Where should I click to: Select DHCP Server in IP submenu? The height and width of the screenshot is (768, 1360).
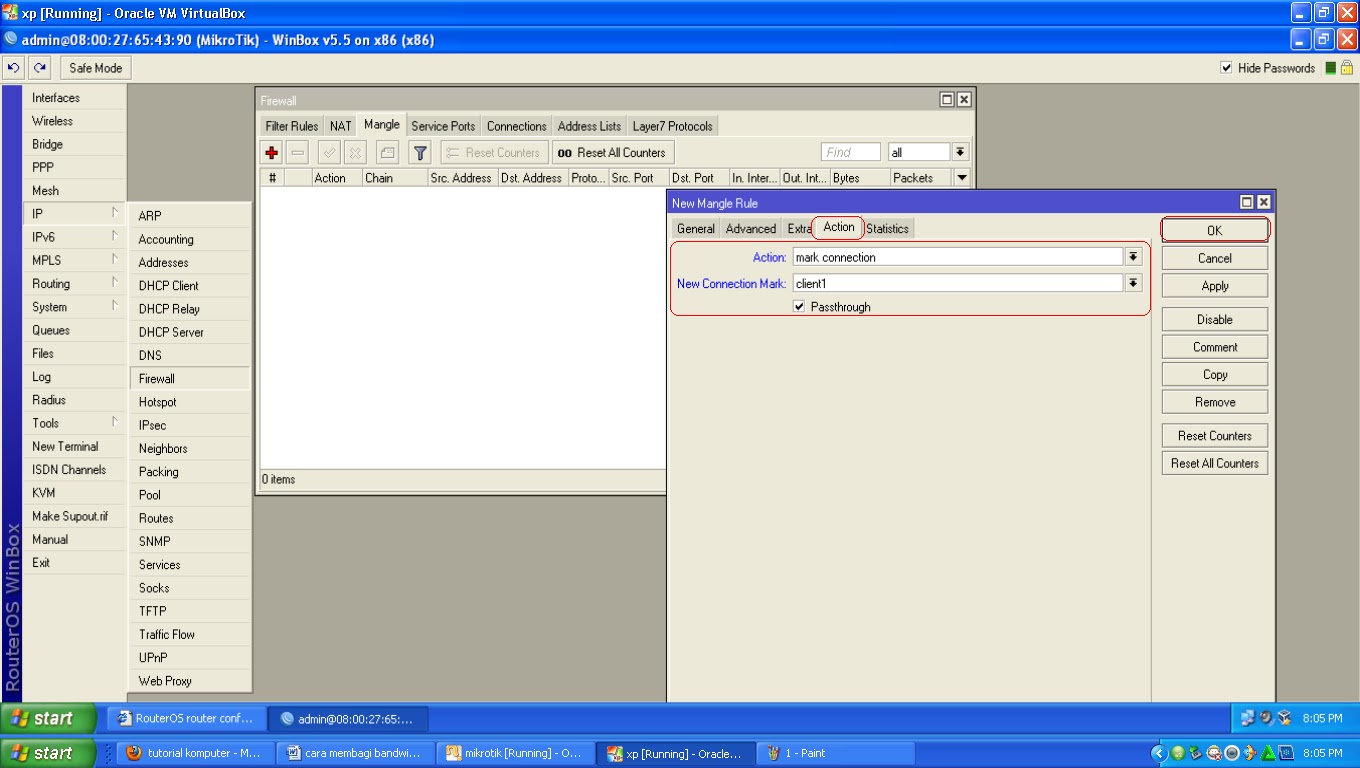tap(190, 332)
